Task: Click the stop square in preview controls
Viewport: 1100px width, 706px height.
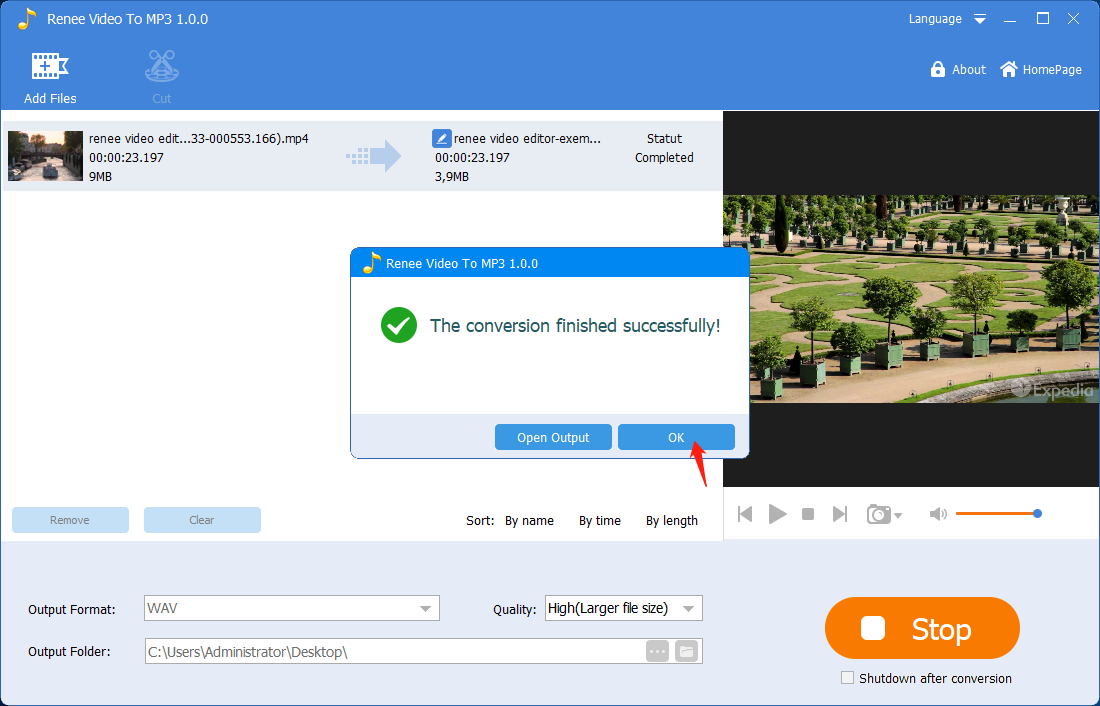Action: [808, 514]
